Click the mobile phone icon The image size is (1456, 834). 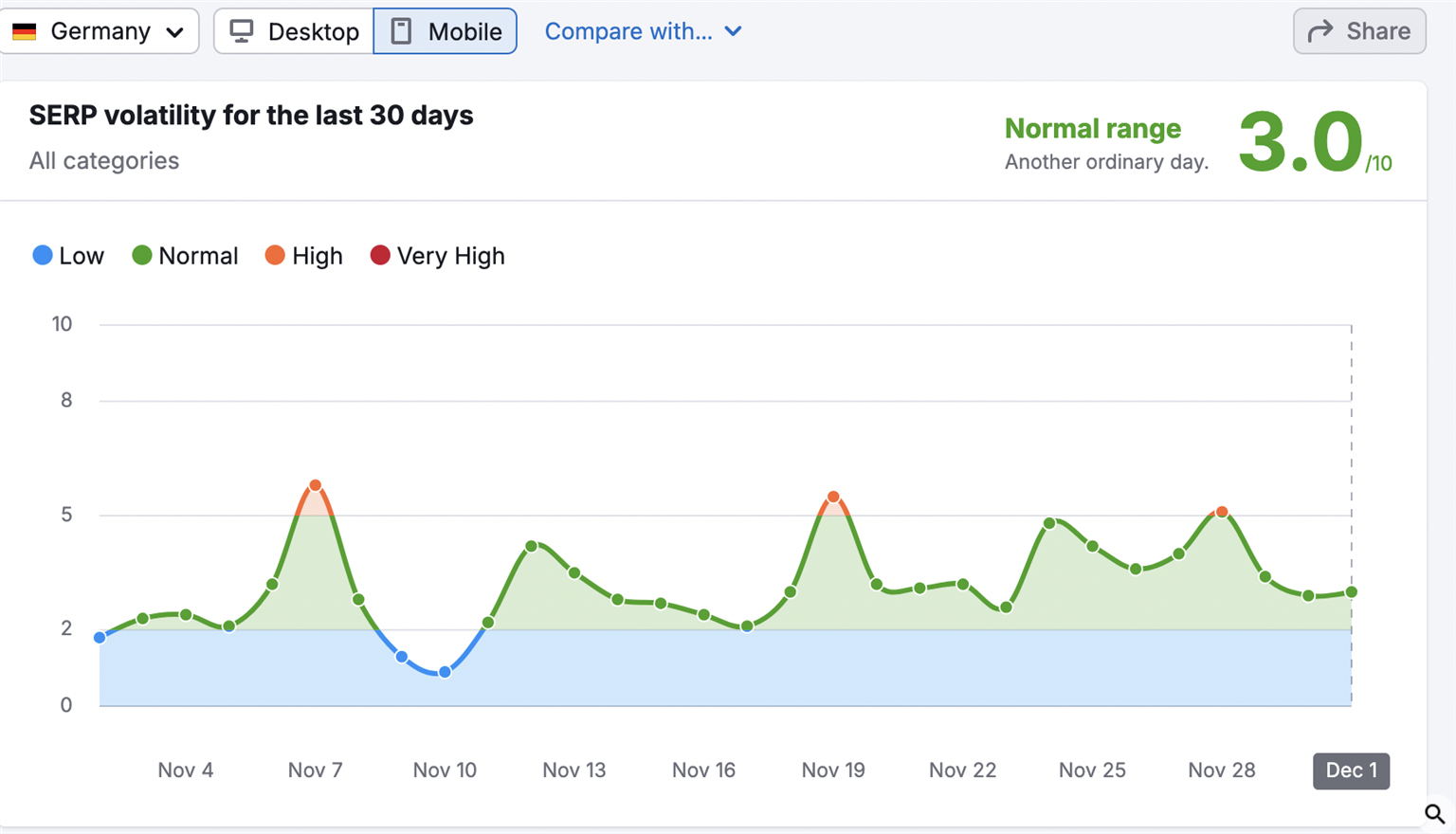pyautogui.click(x=402, y=31)
